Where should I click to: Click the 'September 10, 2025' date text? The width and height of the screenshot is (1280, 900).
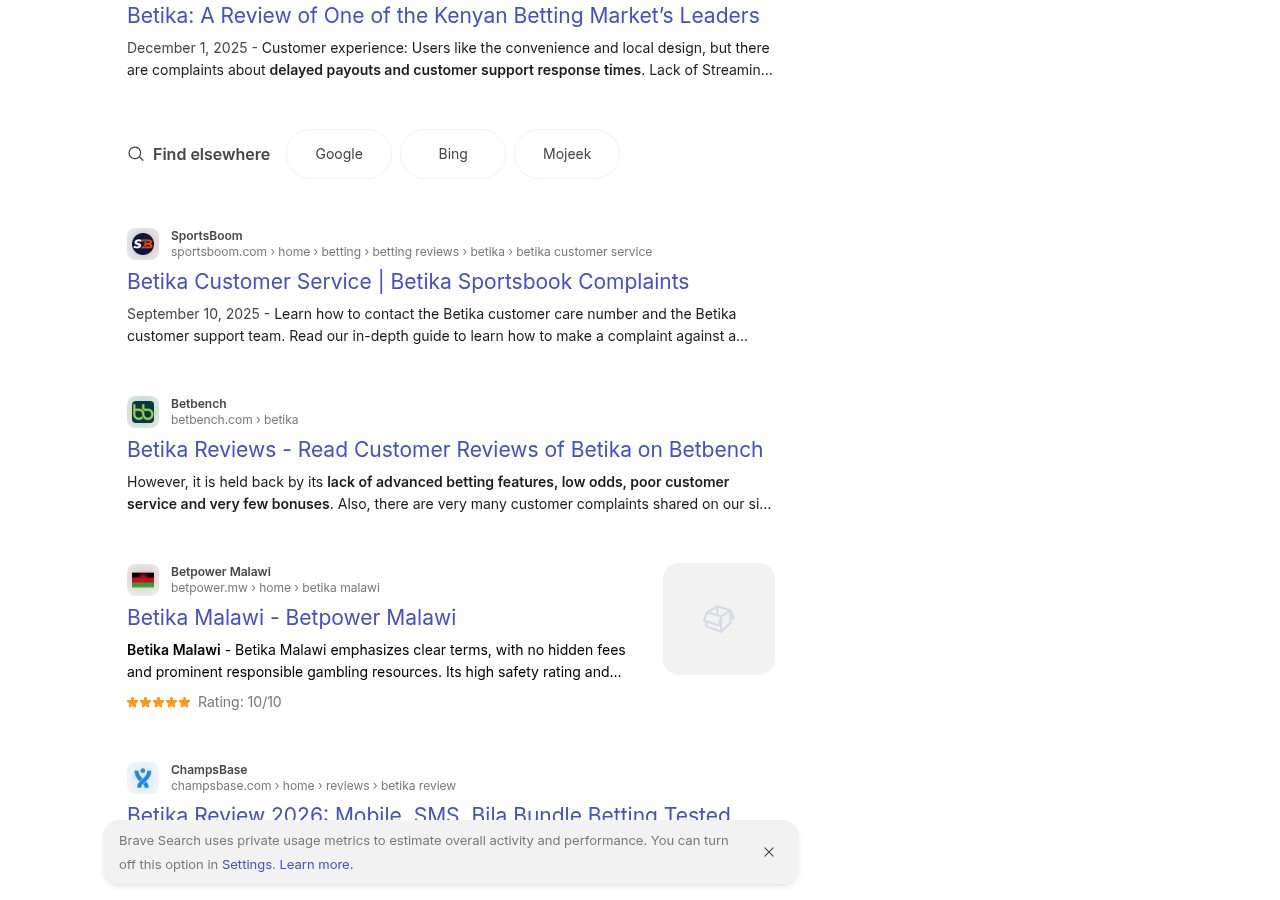[x=193, y=314]
